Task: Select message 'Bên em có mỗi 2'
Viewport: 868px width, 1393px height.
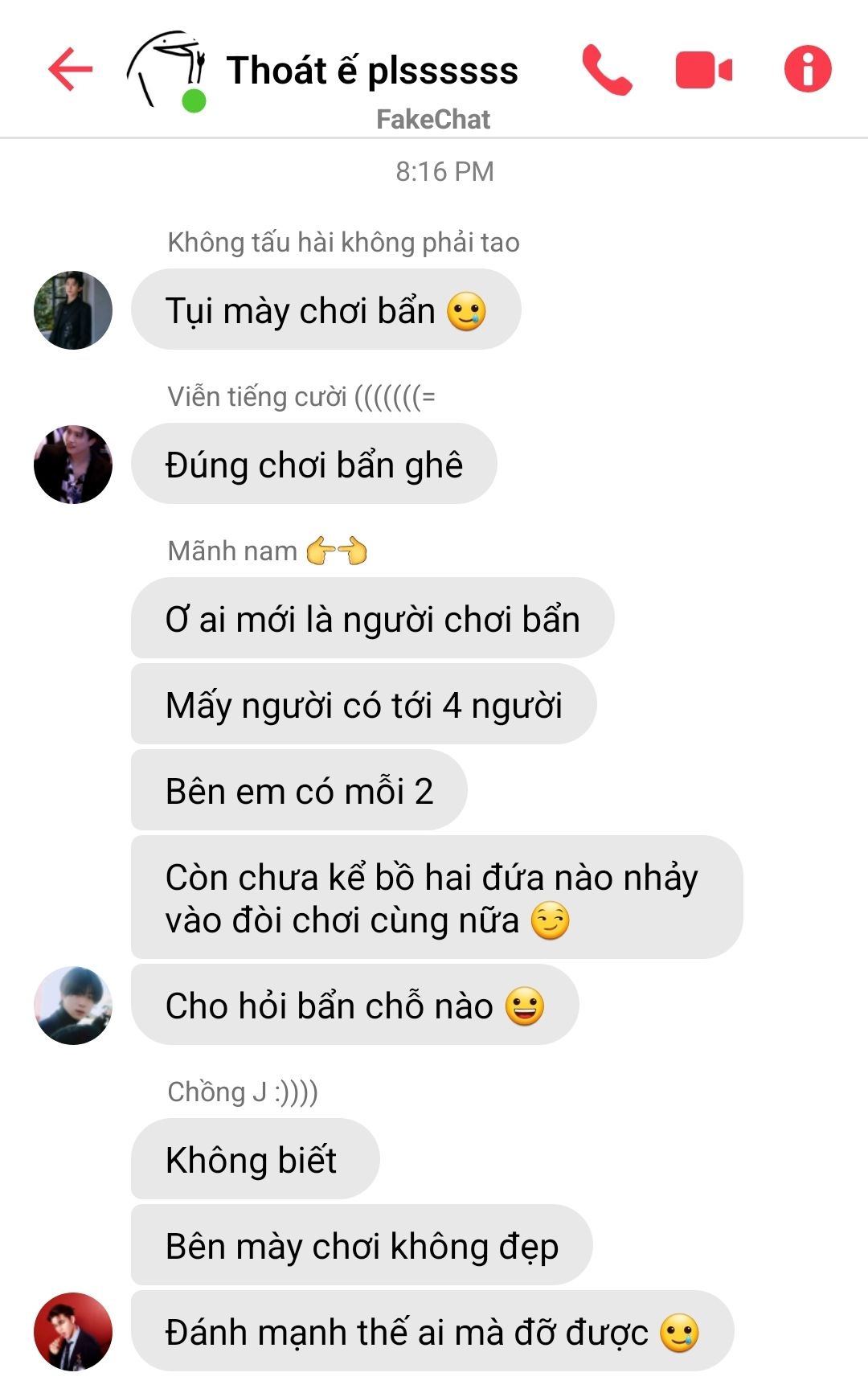Action: coord(299,790)
